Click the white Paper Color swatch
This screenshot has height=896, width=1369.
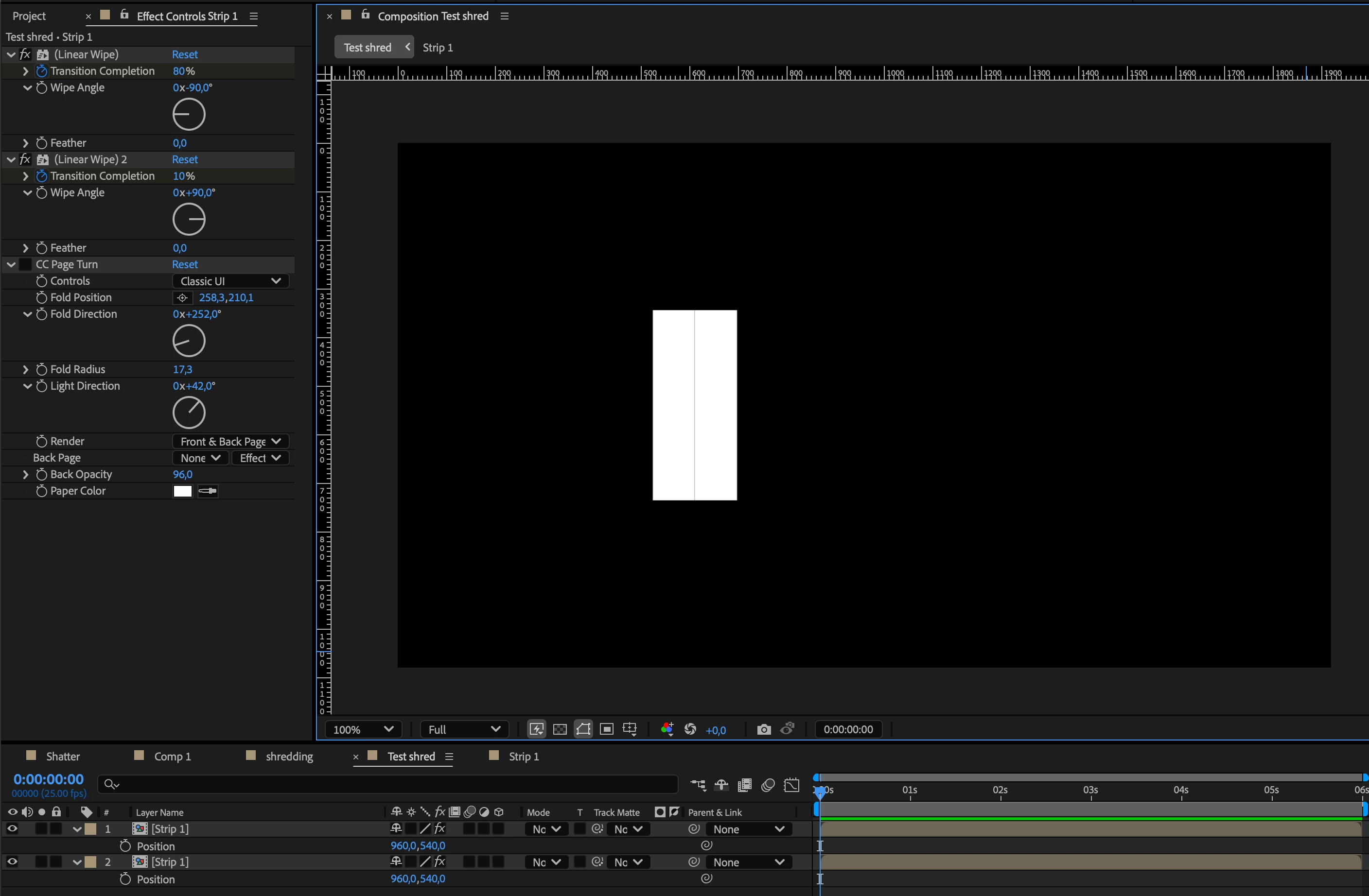coord(182,491)
